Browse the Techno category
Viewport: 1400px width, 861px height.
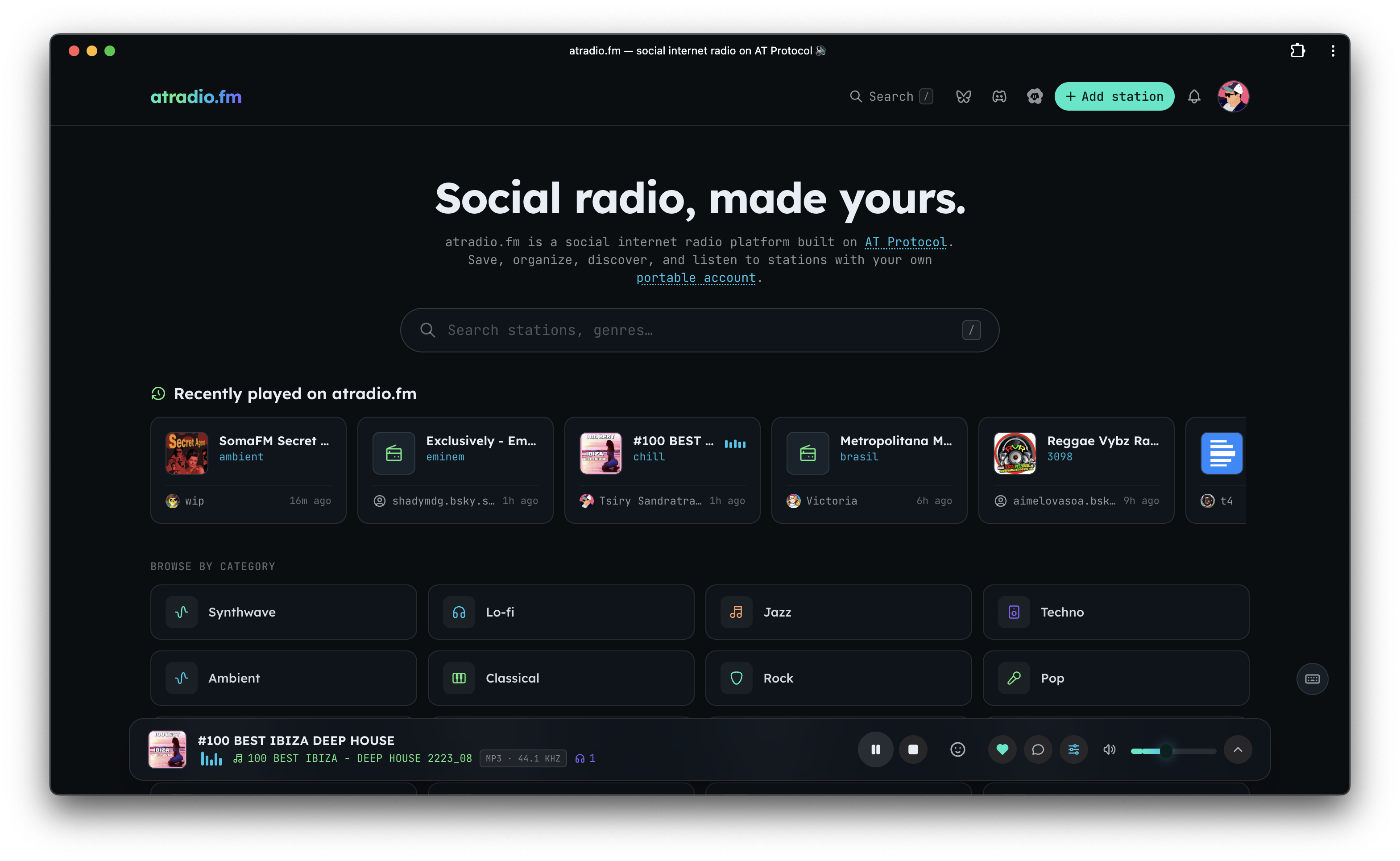click(x=1116, y=612)
